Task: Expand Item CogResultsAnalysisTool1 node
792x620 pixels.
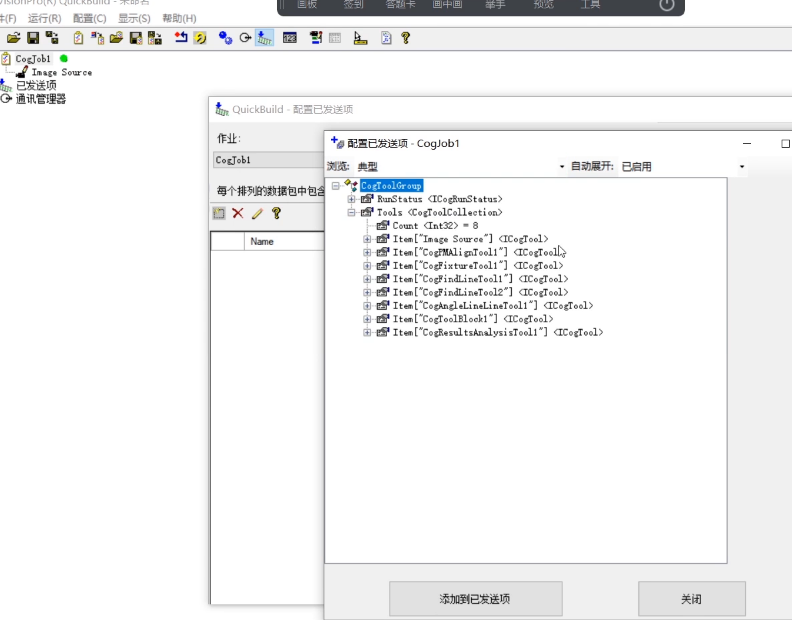Action: pyautogui.click(x=367, y=332)
